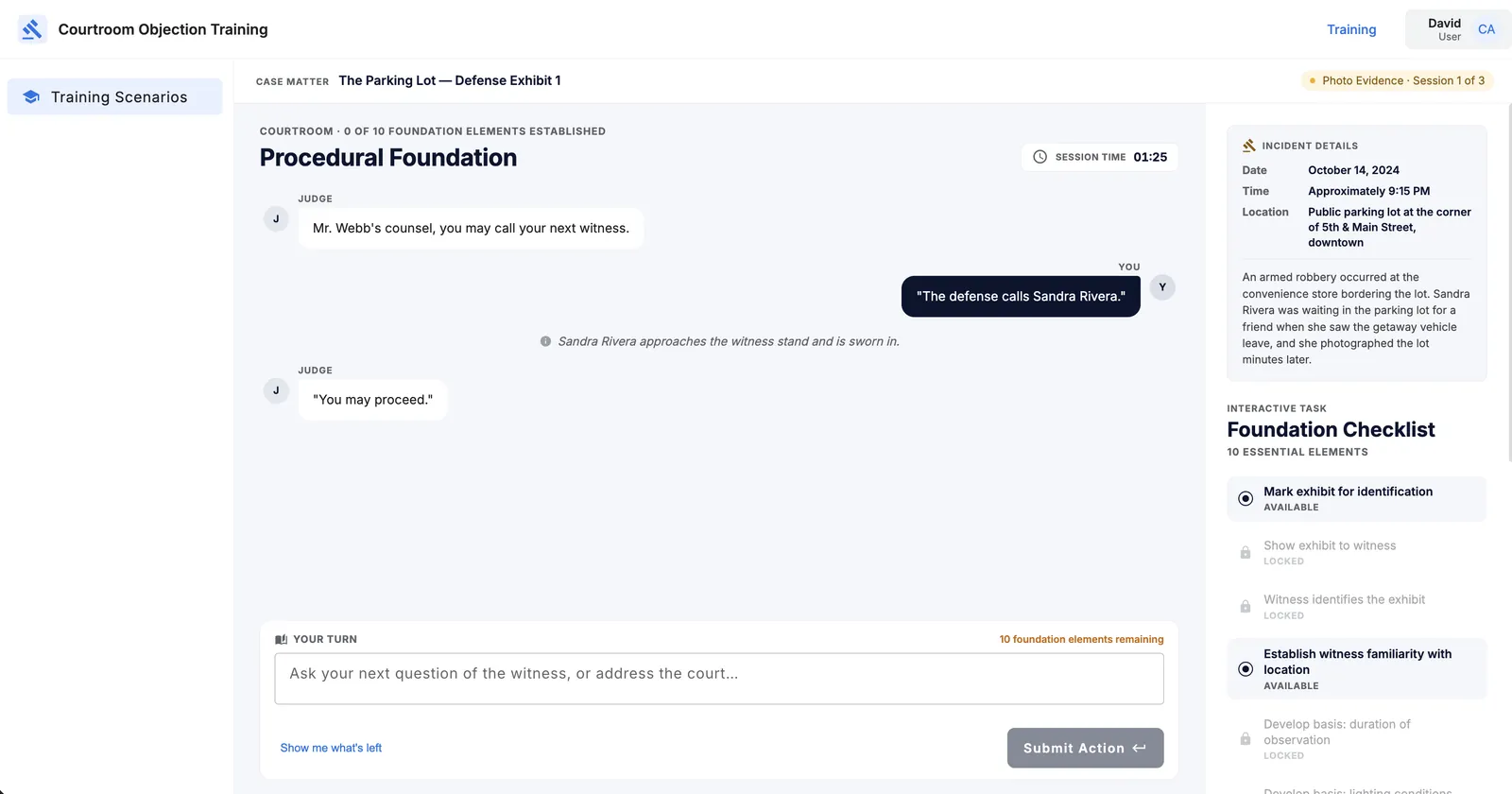1512x794 pixels.
Task: Open Training Scenarios in the sidebar
Action: pyautogui.click(x=114, y=96)
